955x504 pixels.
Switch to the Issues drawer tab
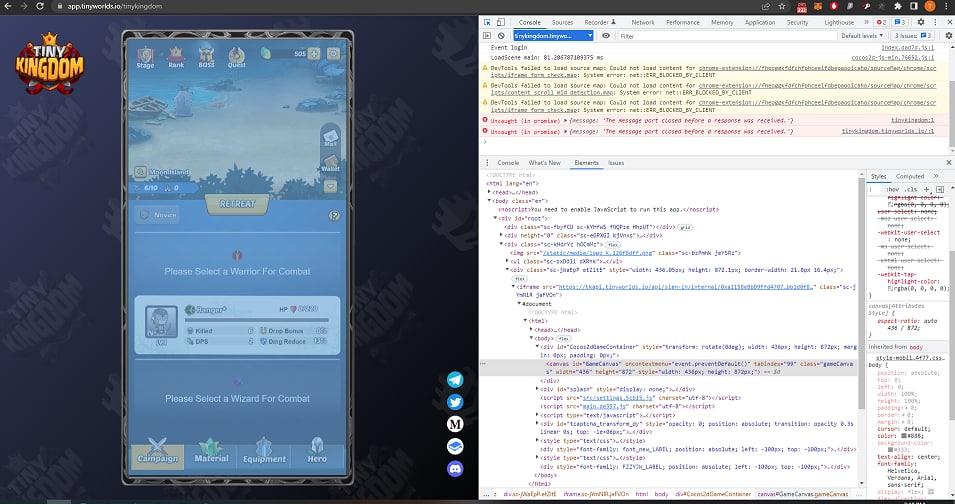click(x=616, y=163)
